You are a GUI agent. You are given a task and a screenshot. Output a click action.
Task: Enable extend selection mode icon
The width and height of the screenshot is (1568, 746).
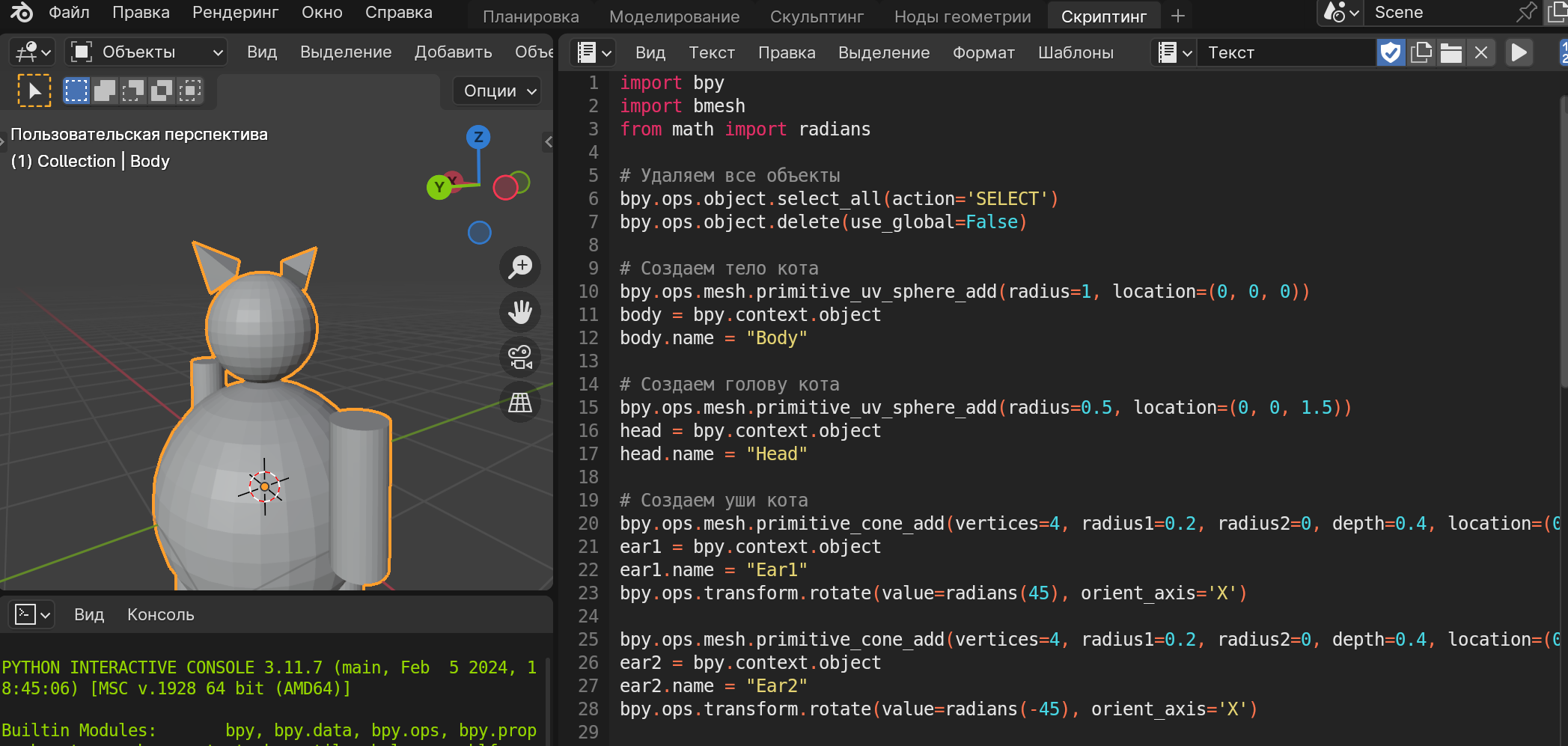pos(104,91)
